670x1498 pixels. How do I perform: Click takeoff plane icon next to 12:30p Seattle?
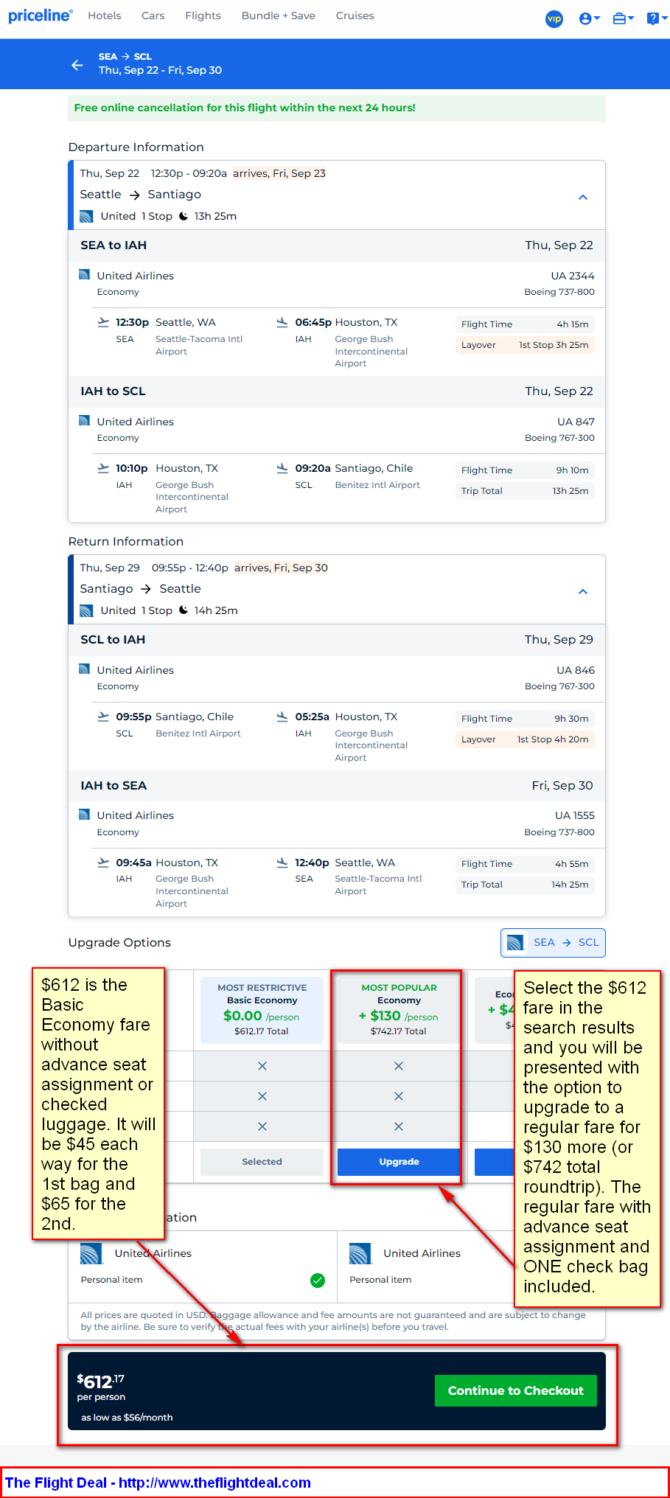(x=103, y=322)
